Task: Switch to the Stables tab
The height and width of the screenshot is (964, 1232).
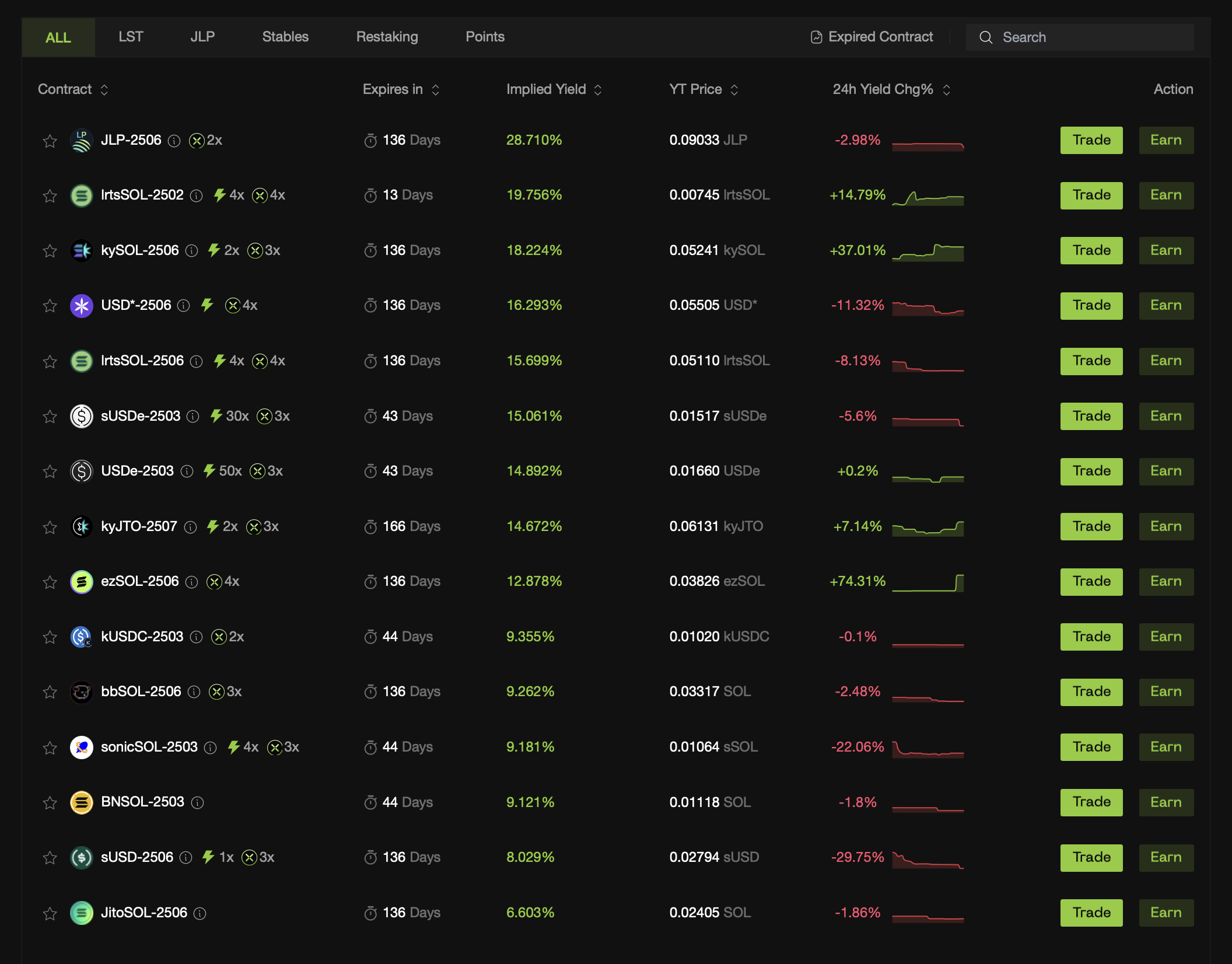Action: (285, 37)
